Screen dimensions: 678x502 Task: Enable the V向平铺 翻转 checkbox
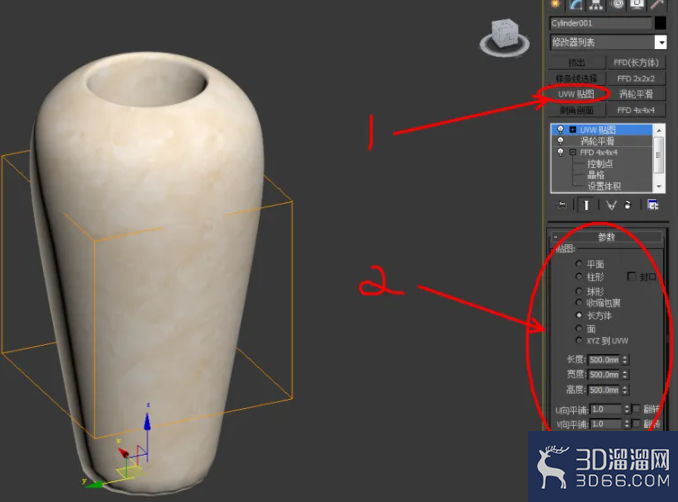(636, 424)
